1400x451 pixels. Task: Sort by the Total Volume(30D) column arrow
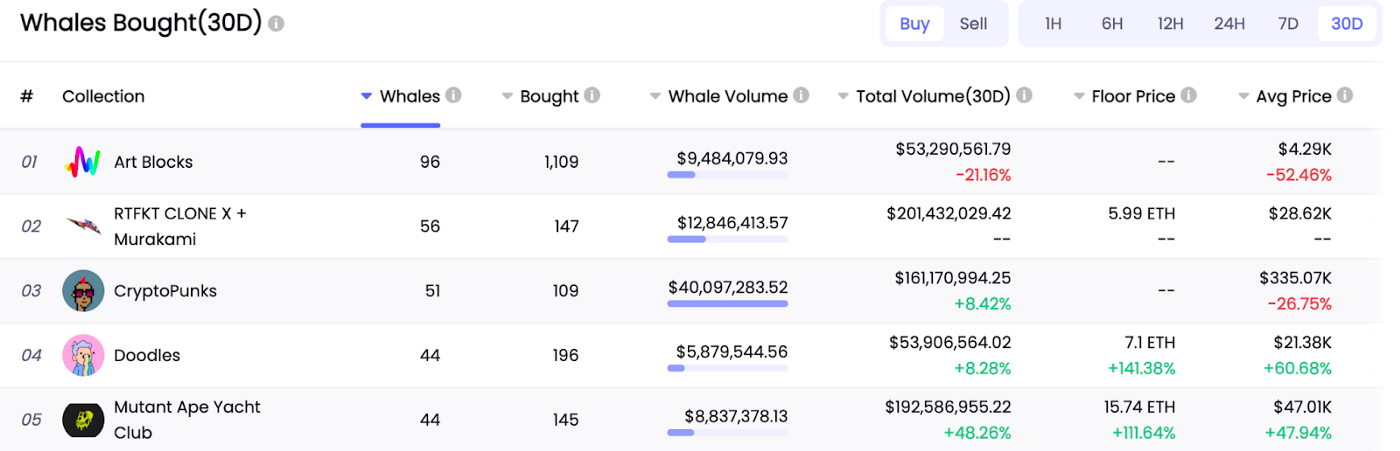point(843,97)
